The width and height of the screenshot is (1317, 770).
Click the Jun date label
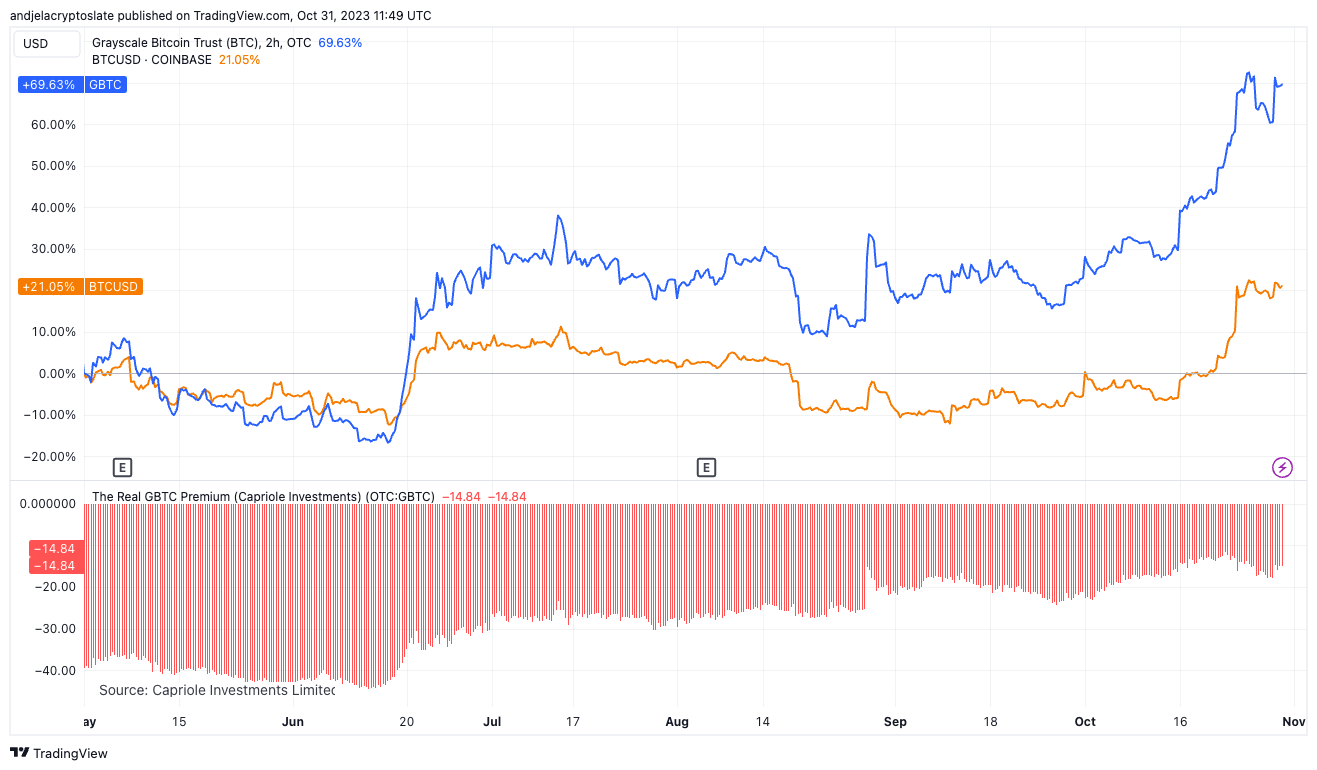[293, 721]
